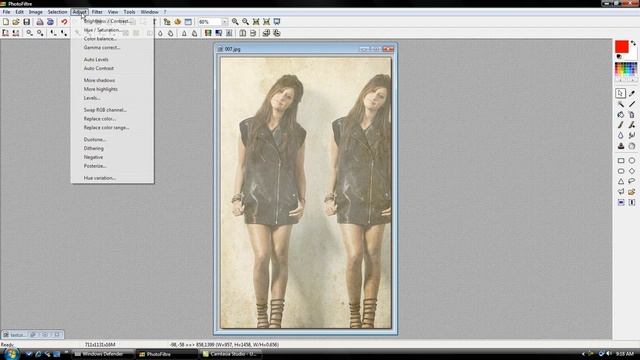Choose the Rhombus selection shape

632,171
